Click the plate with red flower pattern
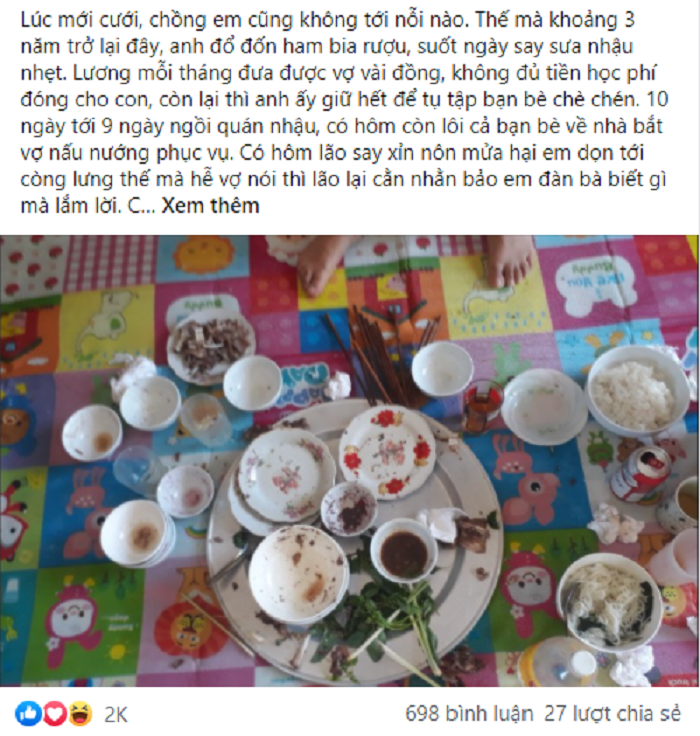This screenshot has width=700, height=736. (386, 451)
